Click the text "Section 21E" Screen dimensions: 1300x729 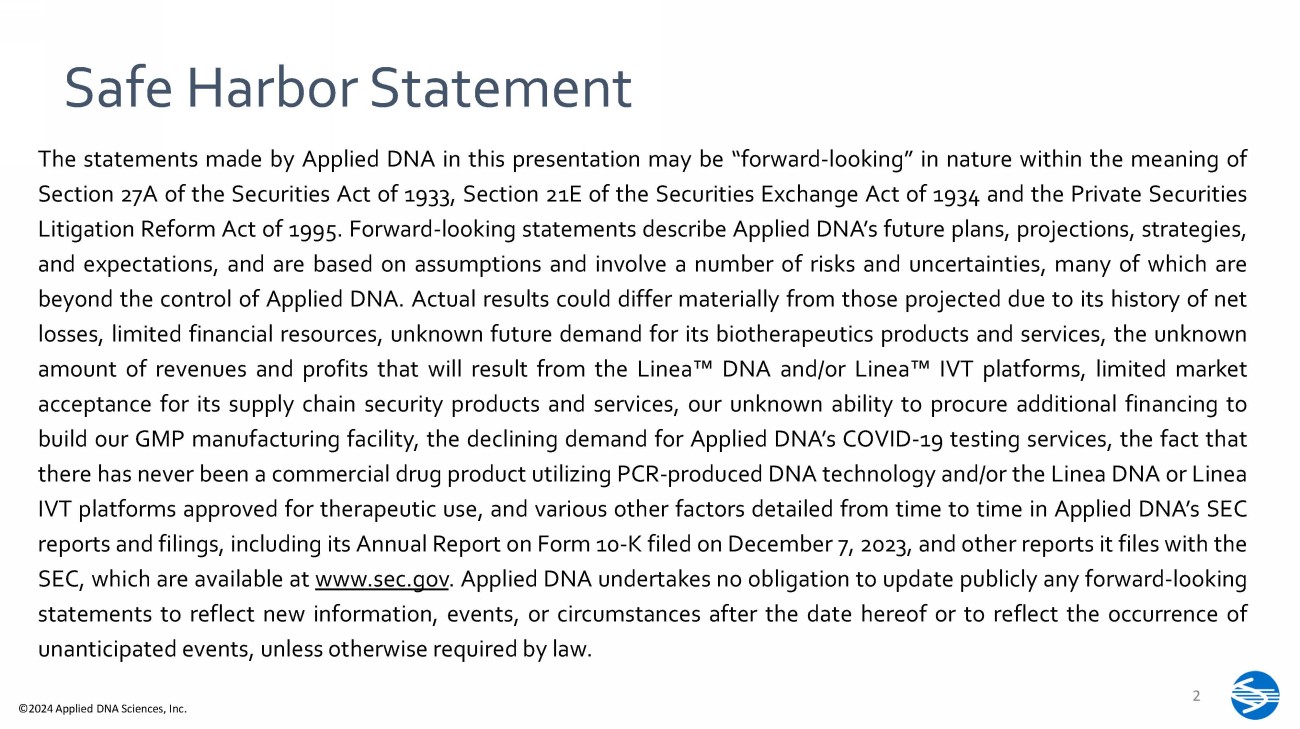pos(519,193)
